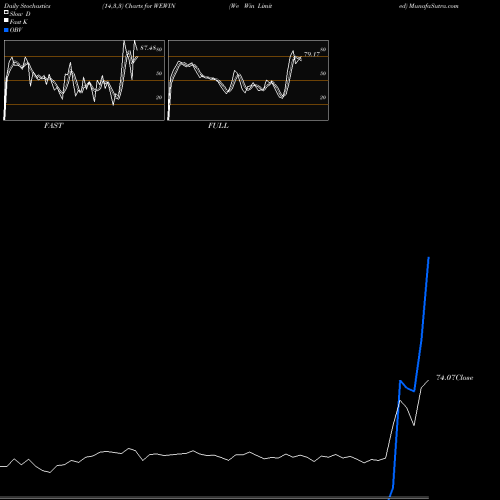Click the blue OBV line peak
The image size is (500, 500).
pos(429,258)
